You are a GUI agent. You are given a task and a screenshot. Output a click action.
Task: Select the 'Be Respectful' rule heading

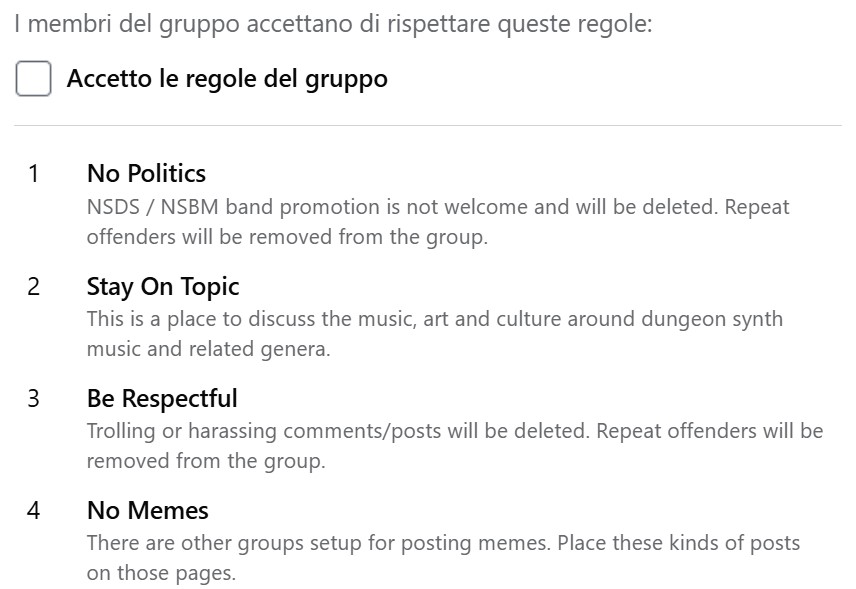162,399
